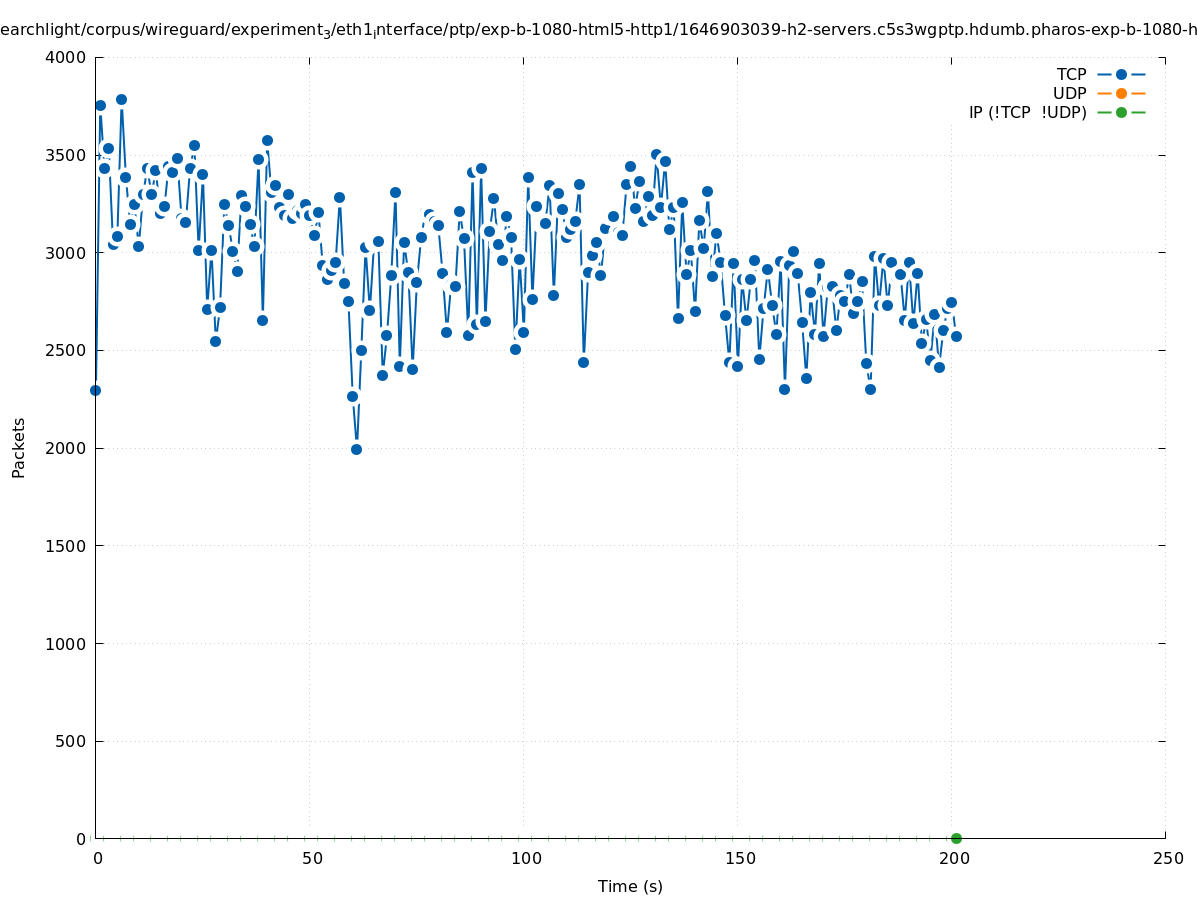This screenshot has width=1197, height=900.
Task: Click the lowest TCP data point near 2000 packets
Action: pyautogui.click(x=356, y=449)
